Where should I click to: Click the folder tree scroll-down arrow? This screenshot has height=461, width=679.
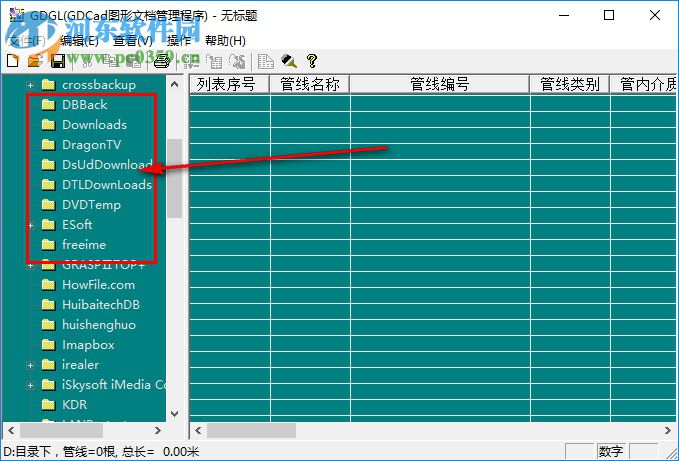pyautogui.click(x=175, y=413)
